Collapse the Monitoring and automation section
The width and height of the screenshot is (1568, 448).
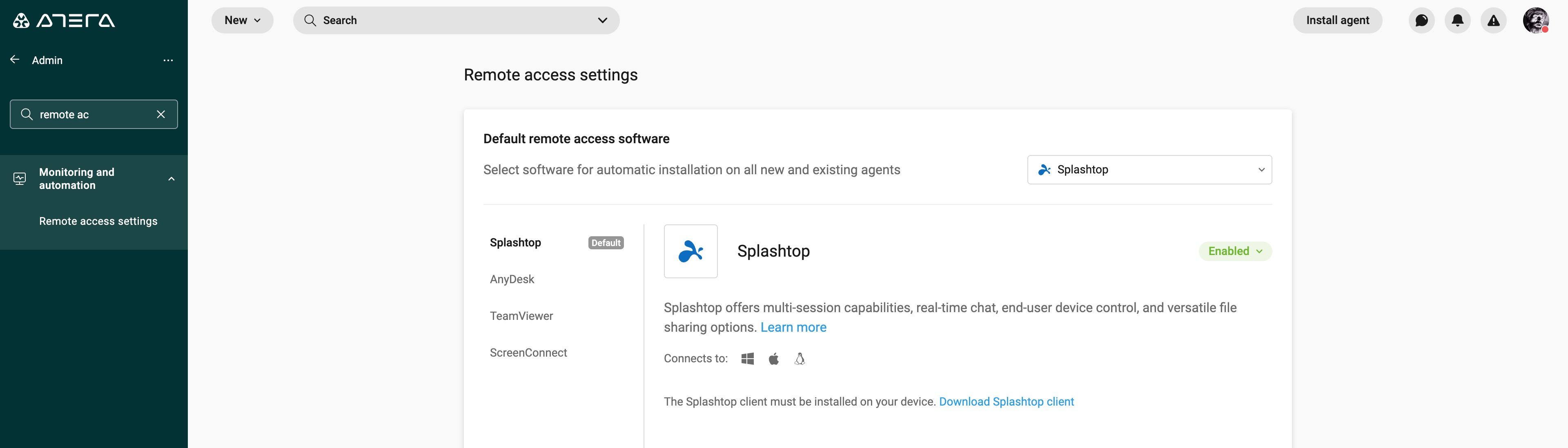pos(171,178)
